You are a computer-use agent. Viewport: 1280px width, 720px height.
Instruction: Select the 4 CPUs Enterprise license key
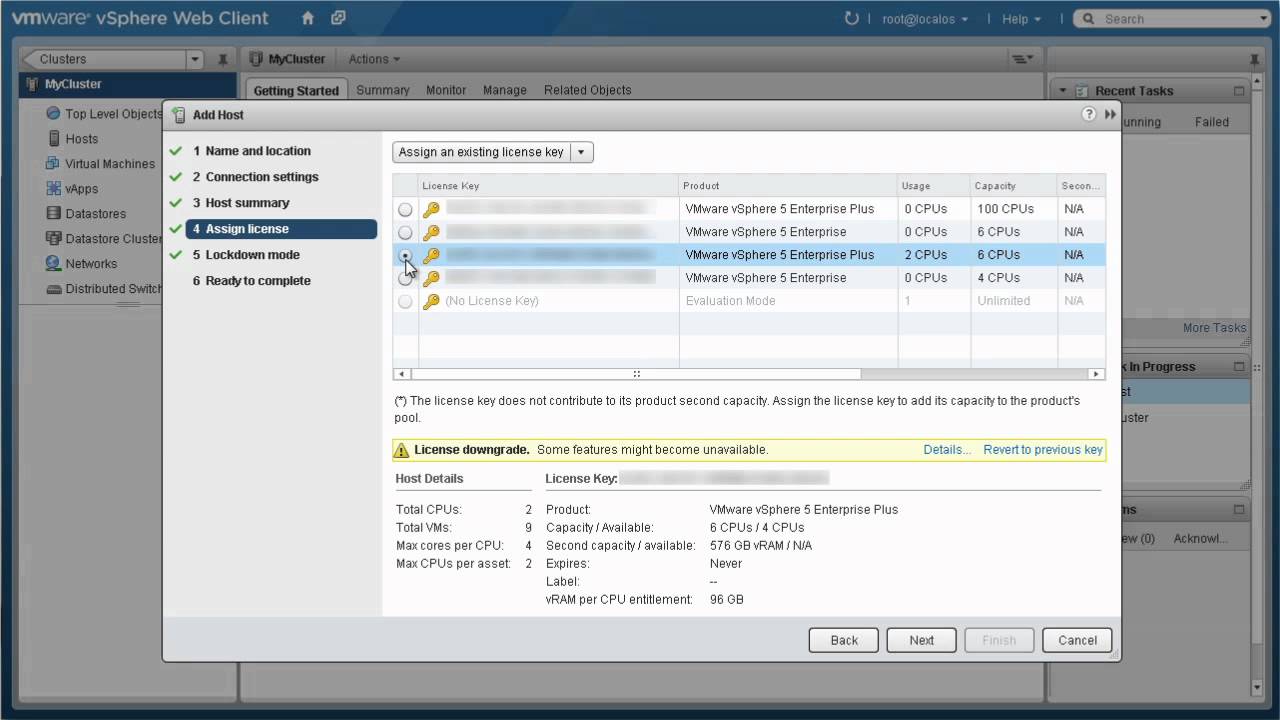(x=405, y=278)
